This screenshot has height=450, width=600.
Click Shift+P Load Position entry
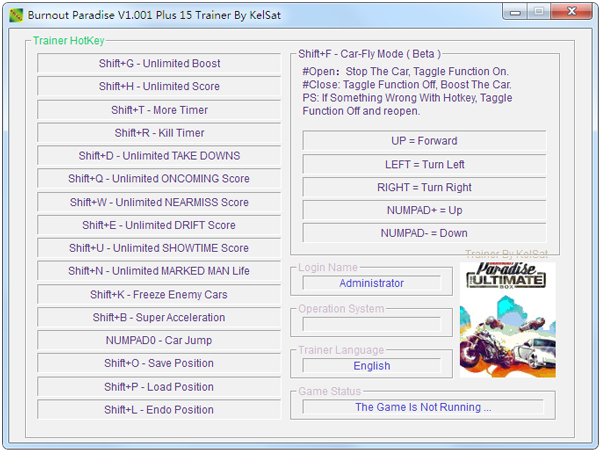159,387
